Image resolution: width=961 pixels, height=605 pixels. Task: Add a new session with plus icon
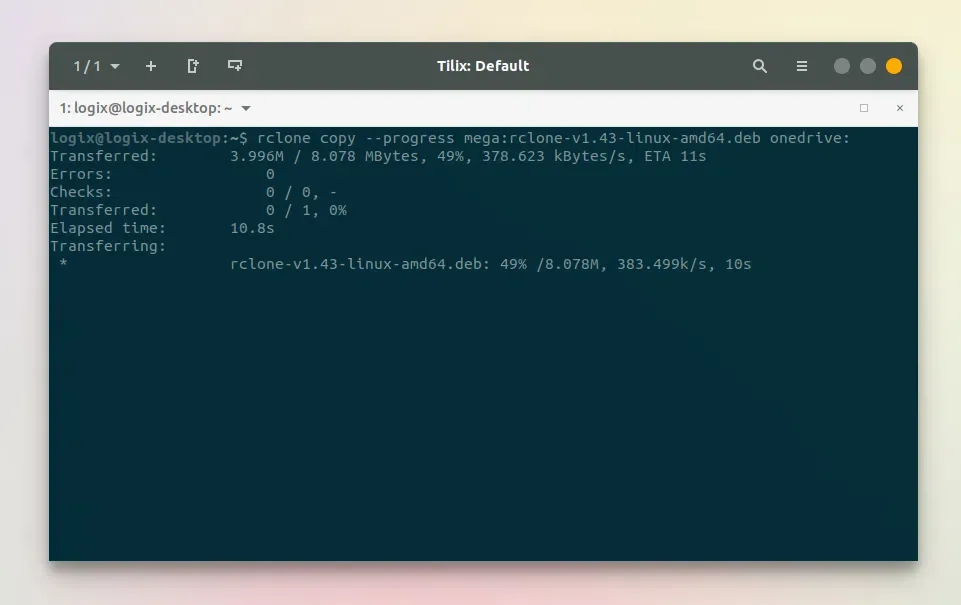point(151,66)
